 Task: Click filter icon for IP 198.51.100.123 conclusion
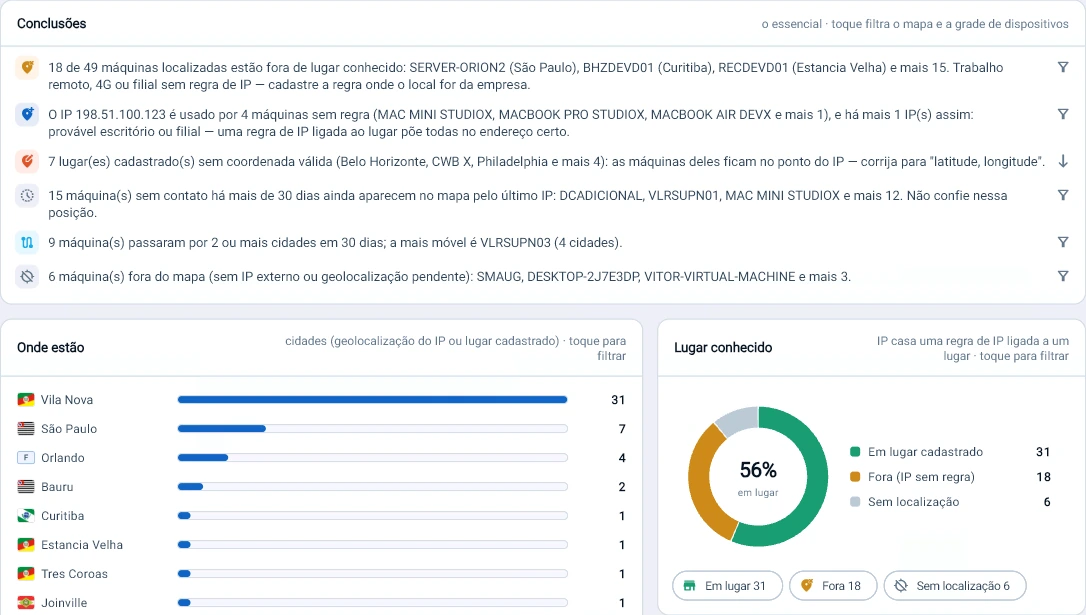[1062, 114]
